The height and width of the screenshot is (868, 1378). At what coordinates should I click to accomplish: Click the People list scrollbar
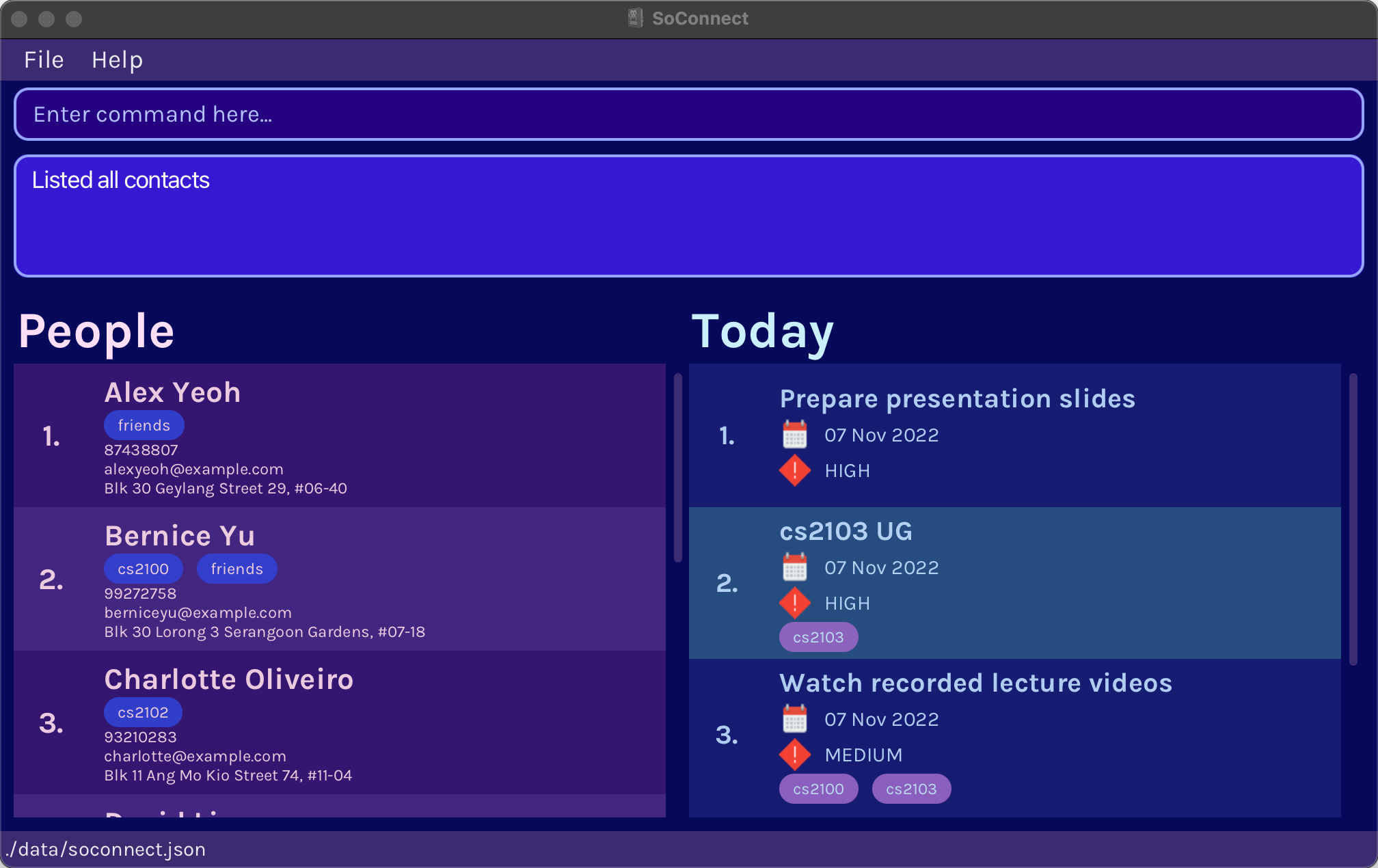(x=678, y=468)
